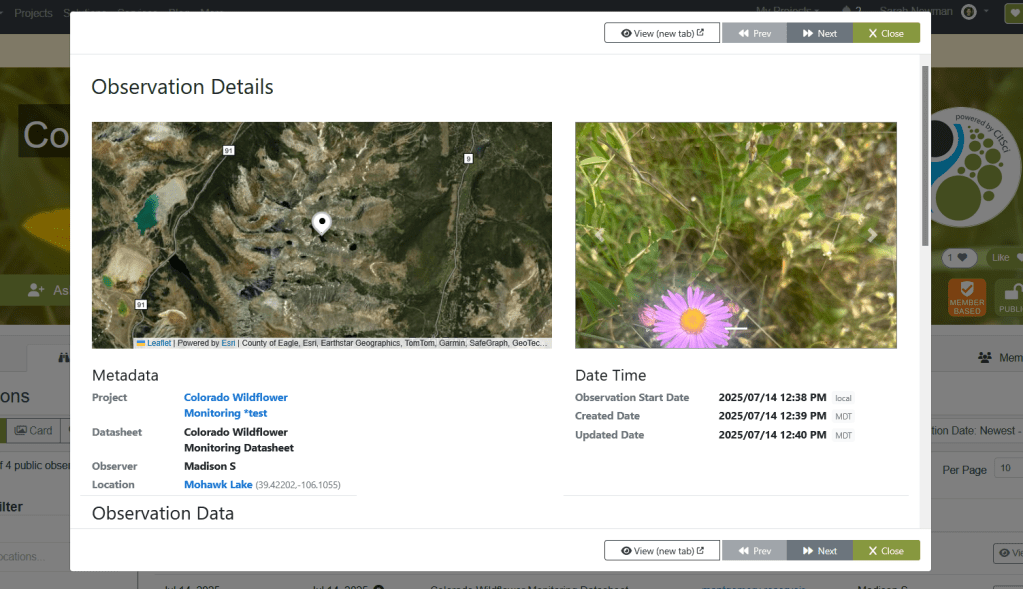Go to Prev observation at top
The image size is (1023, 589).
tap(754, 33)
